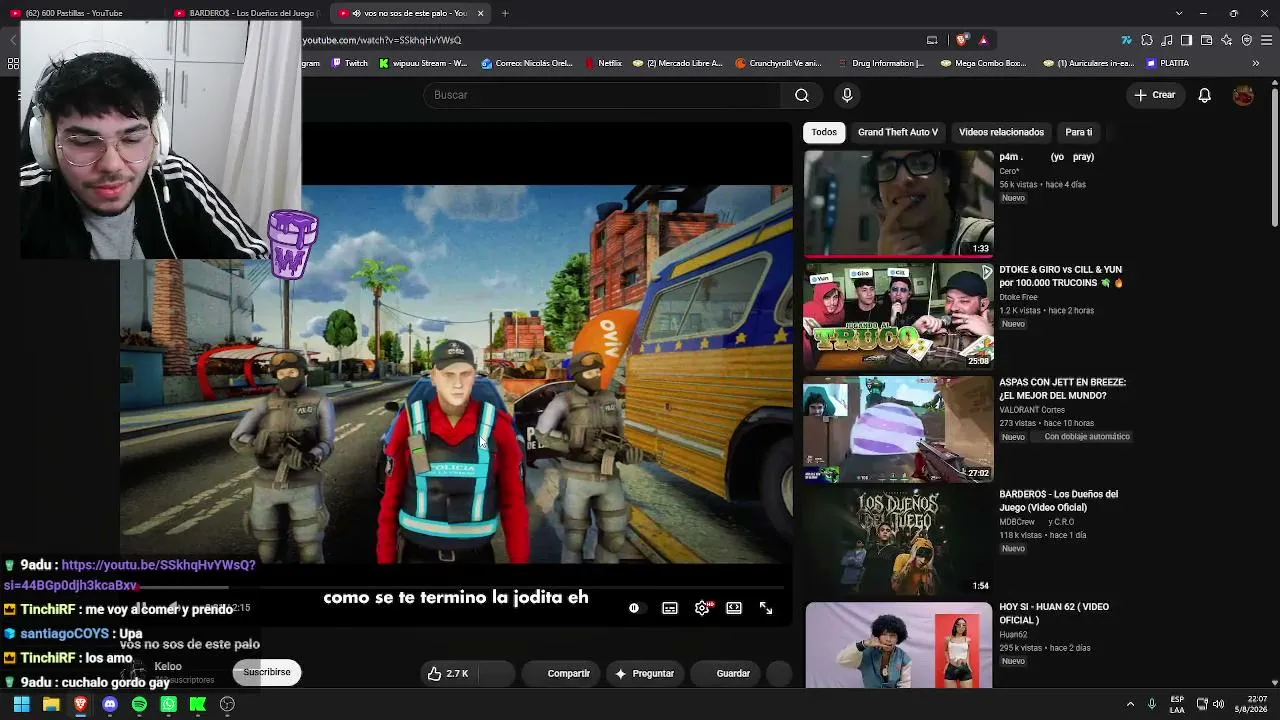Toggle subtitles on the video player

click(x=670, y=608)
